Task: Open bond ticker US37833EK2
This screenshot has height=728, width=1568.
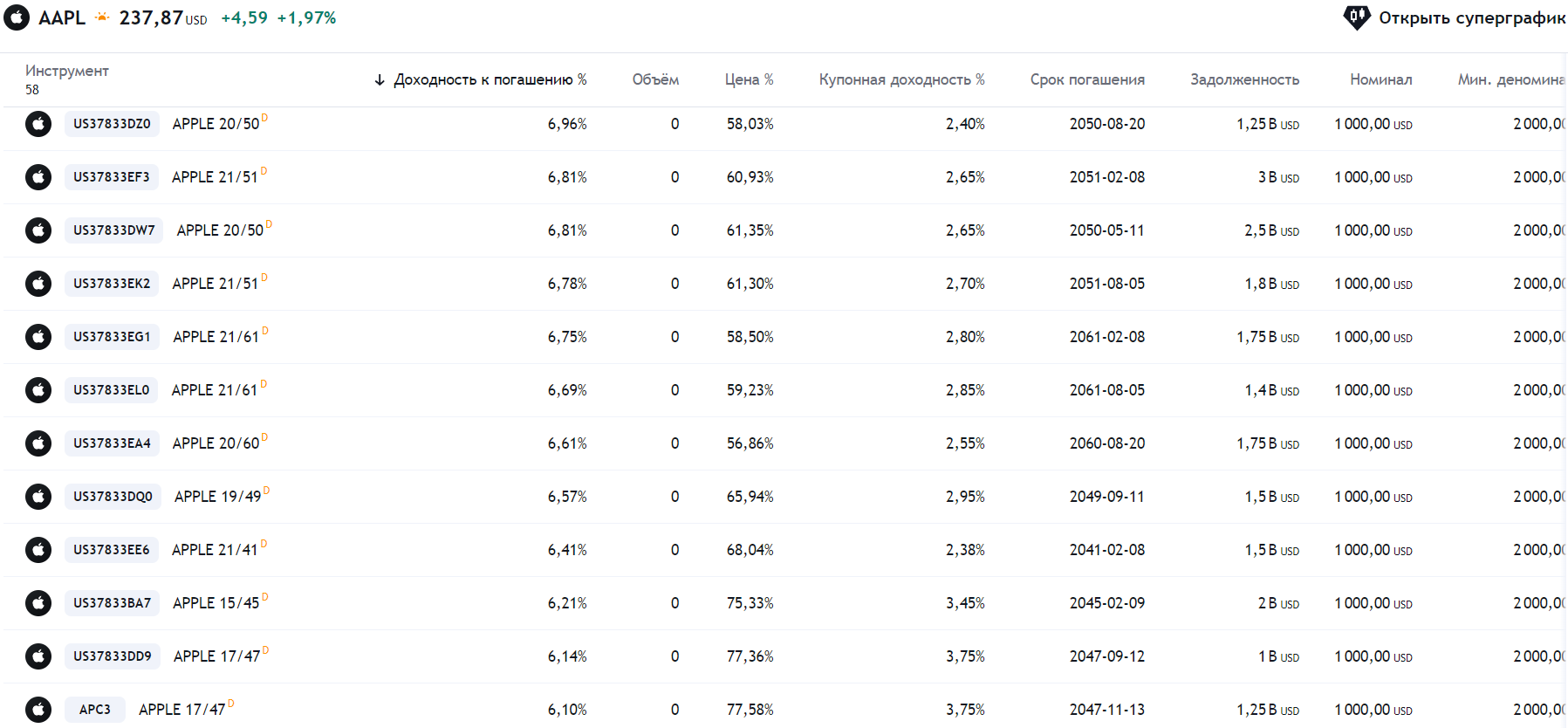Action: point(112,284)
